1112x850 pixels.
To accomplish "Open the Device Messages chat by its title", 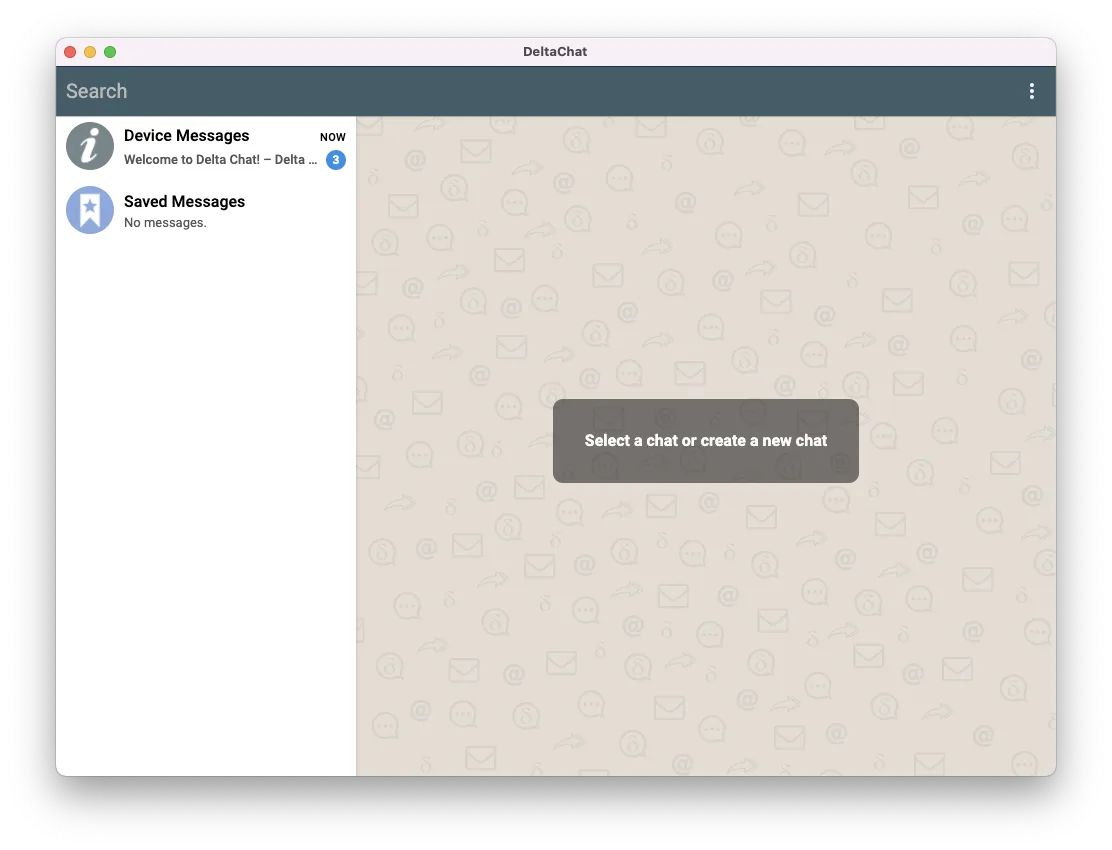I will pos(186,136).
